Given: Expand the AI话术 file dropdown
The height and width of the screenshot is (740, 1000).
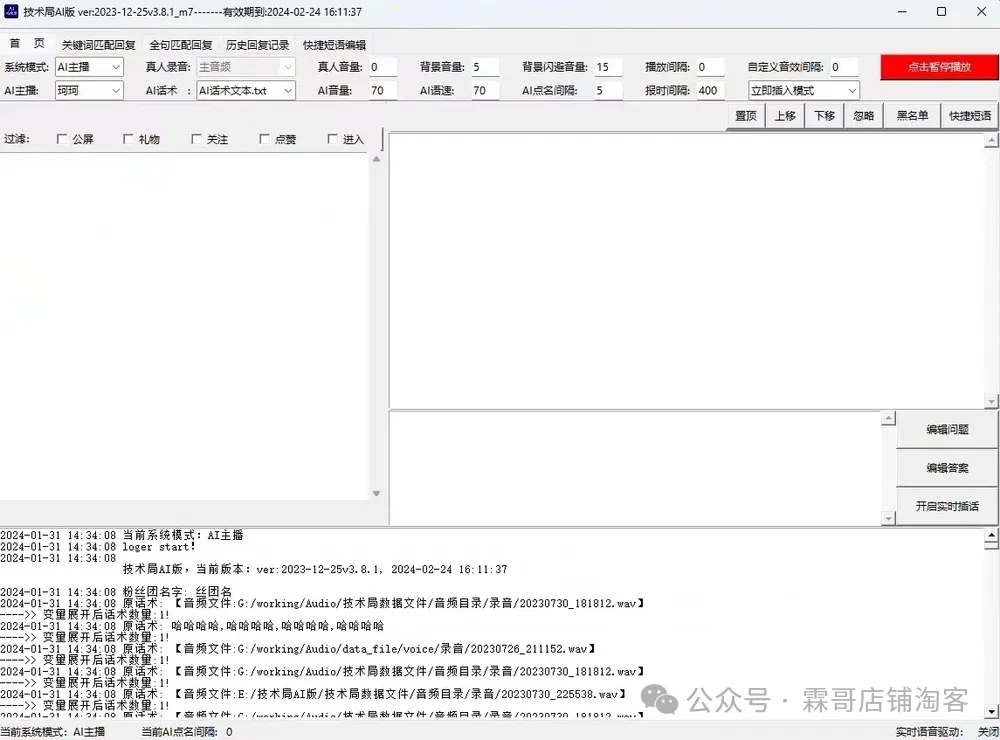Looking at the screenshot, I should point(245,90).
